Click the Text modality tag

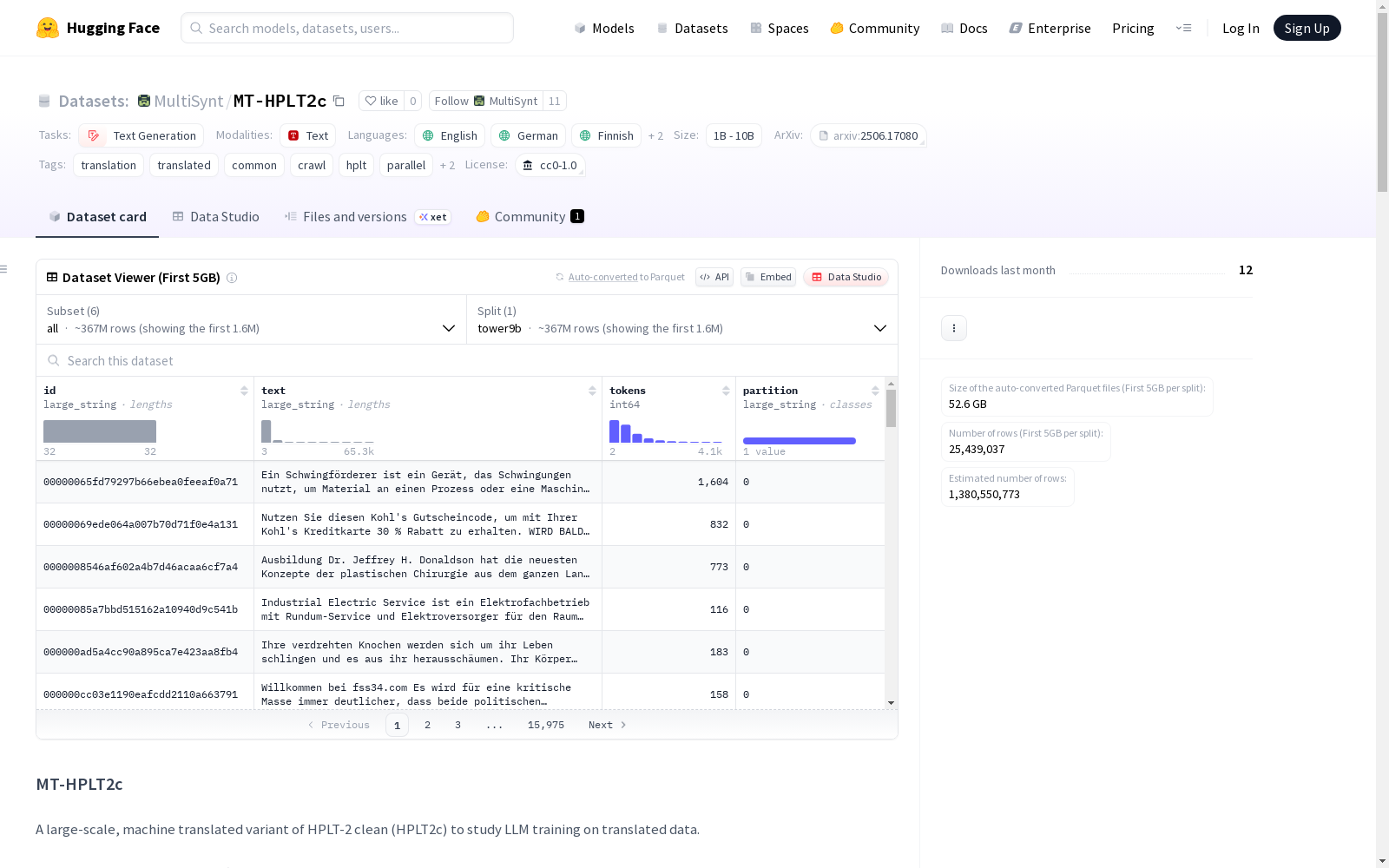click(x=308, y=135)
